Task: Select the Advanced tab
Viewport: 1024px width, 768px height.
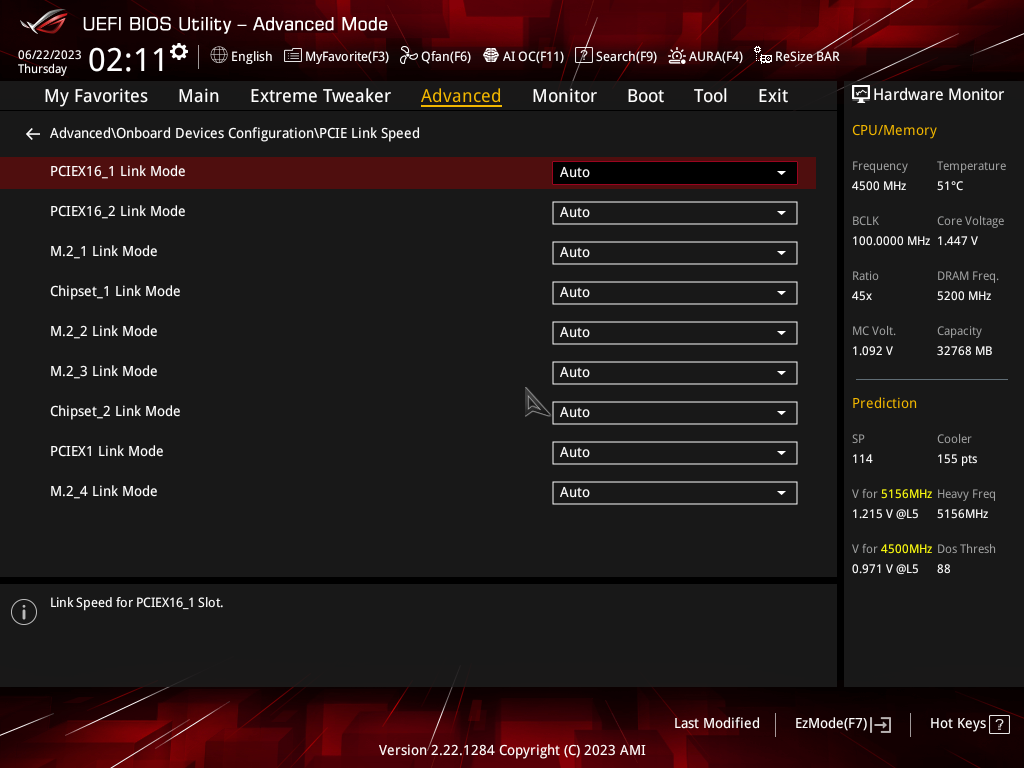Action: [461, 96]
